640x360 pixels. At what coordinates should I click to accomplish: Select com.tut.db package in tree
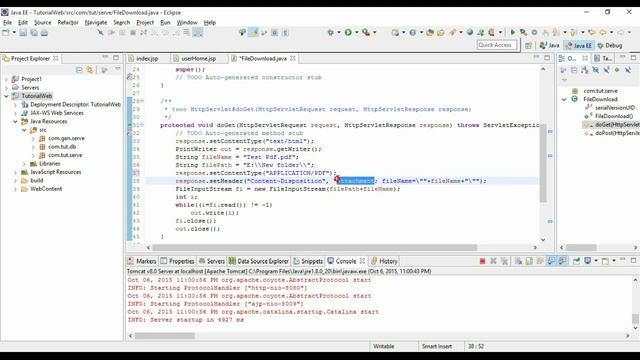pos(62,147)
